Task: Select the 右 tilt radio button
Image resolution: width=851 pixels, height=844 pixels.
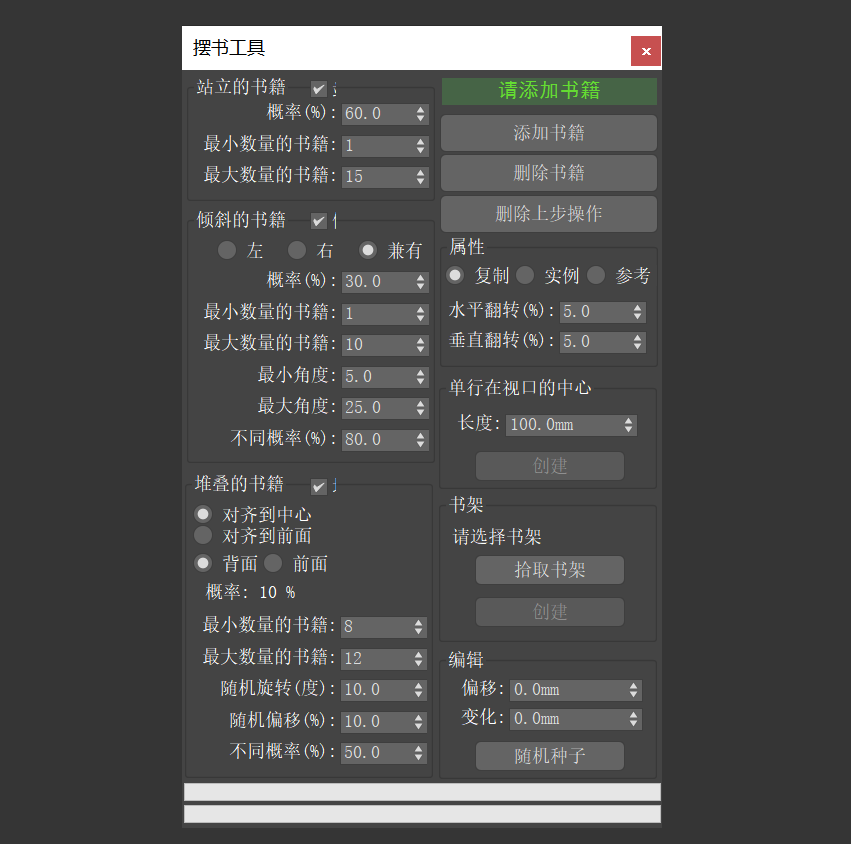Action: point(296,250)
